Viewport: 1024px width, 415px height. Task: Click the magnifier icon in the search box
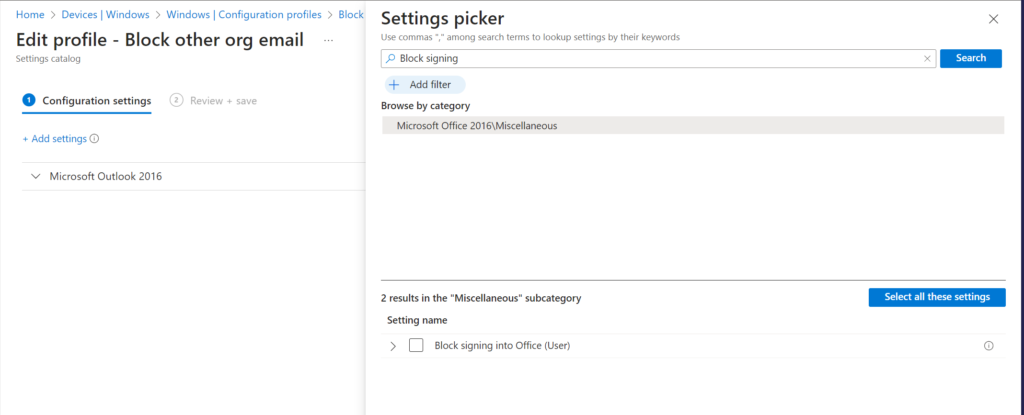[x=391, y=58]
